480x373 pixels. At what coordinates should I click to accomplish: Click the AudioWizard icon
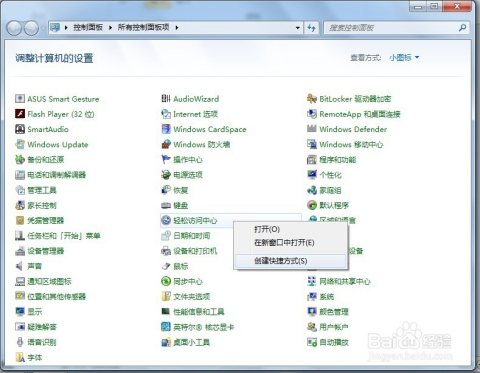pyautogui.click(x=166, y=99)
